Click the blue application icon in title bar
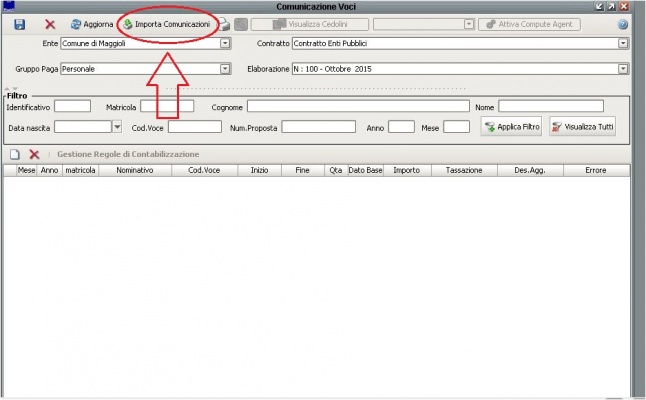 (9, 6)
